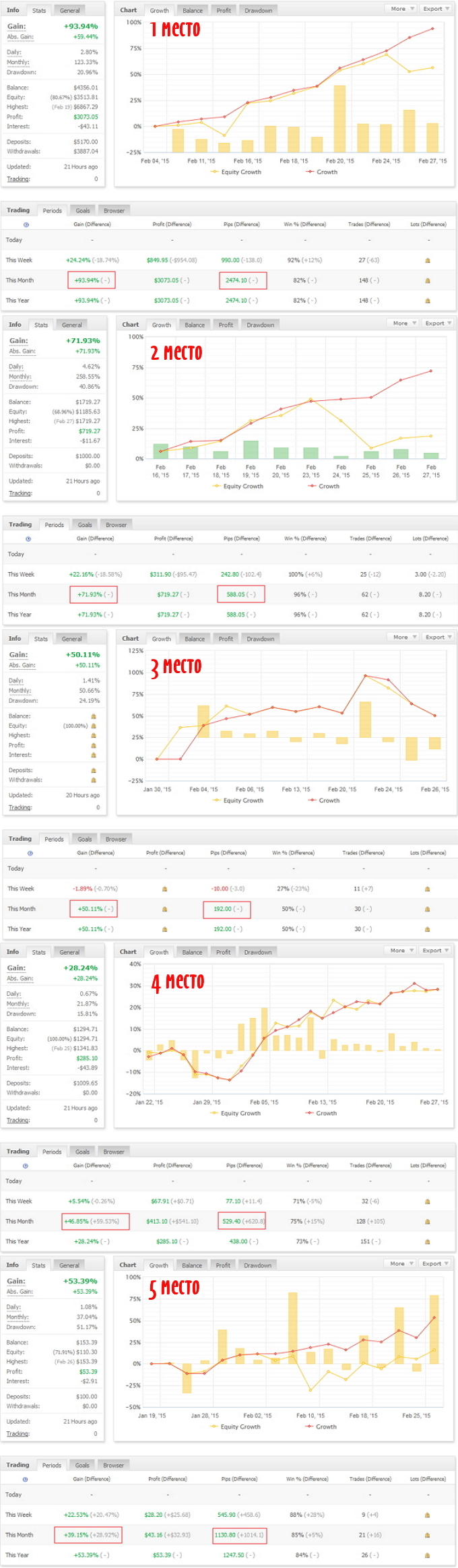Click the blue help icon in +53.39% trading table header

click(26, 1479)
